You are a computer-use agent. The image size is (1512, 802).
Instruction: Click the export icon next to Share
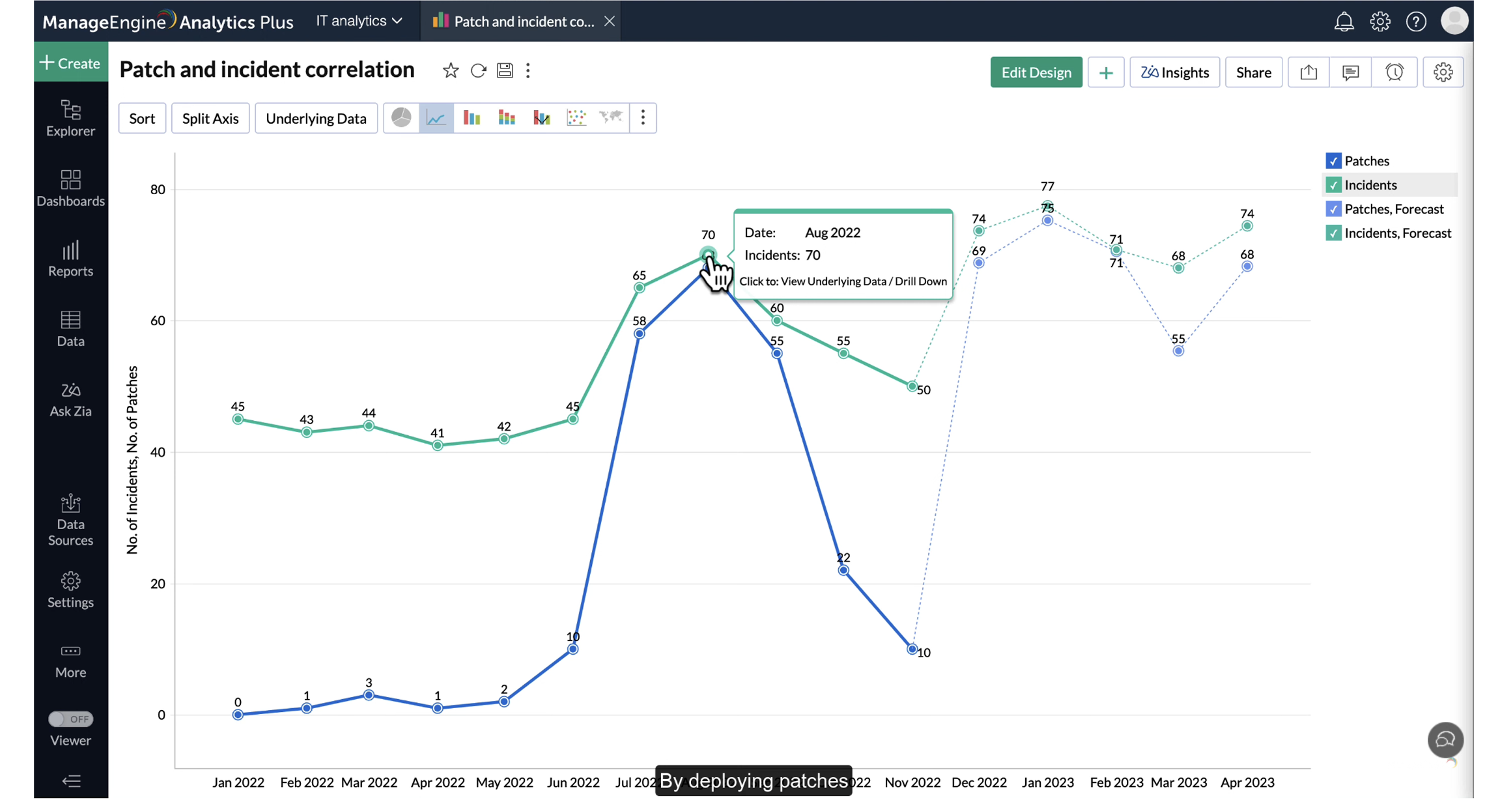point(1309,73)
